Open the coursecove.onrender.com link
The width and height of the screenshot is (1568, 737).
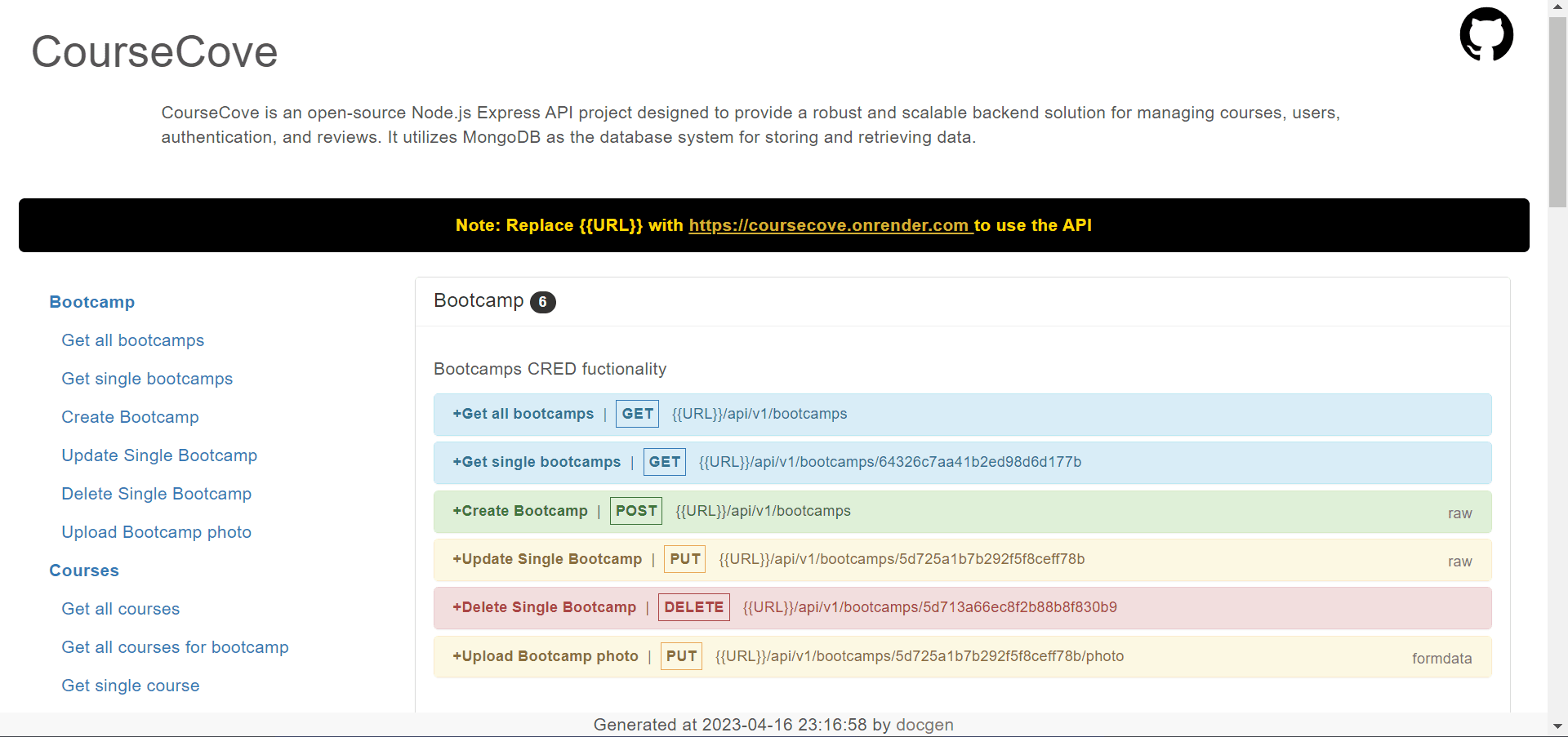(831, 225)
